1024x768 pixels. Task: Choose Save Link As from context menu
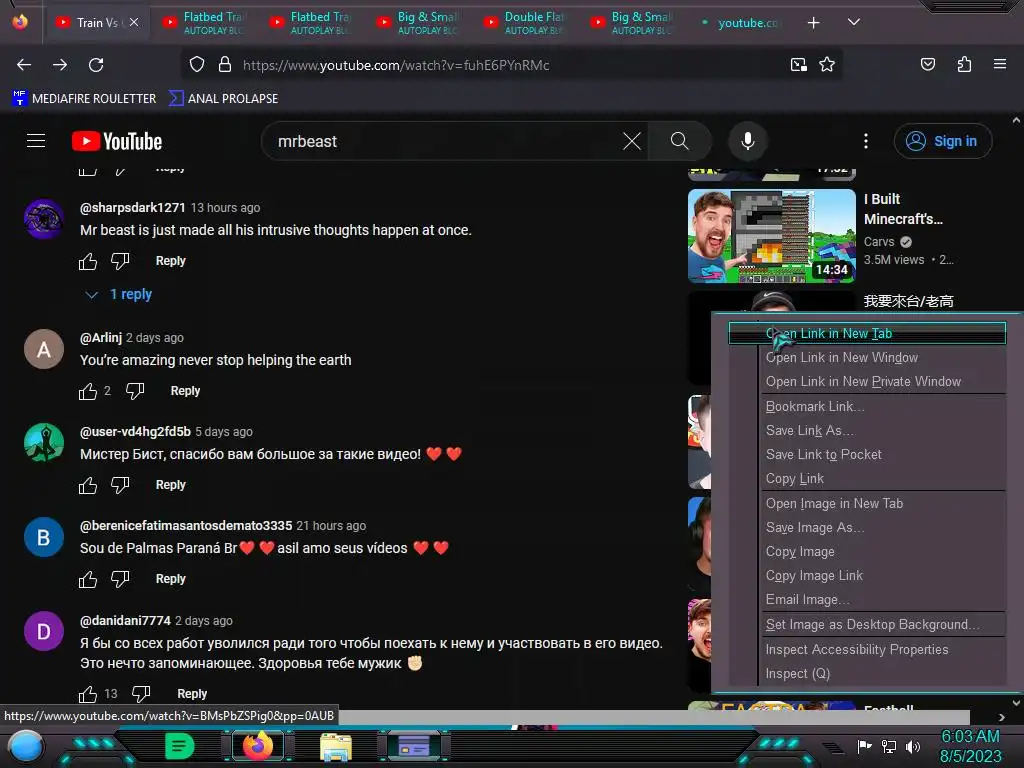click(x=867, y=430)
